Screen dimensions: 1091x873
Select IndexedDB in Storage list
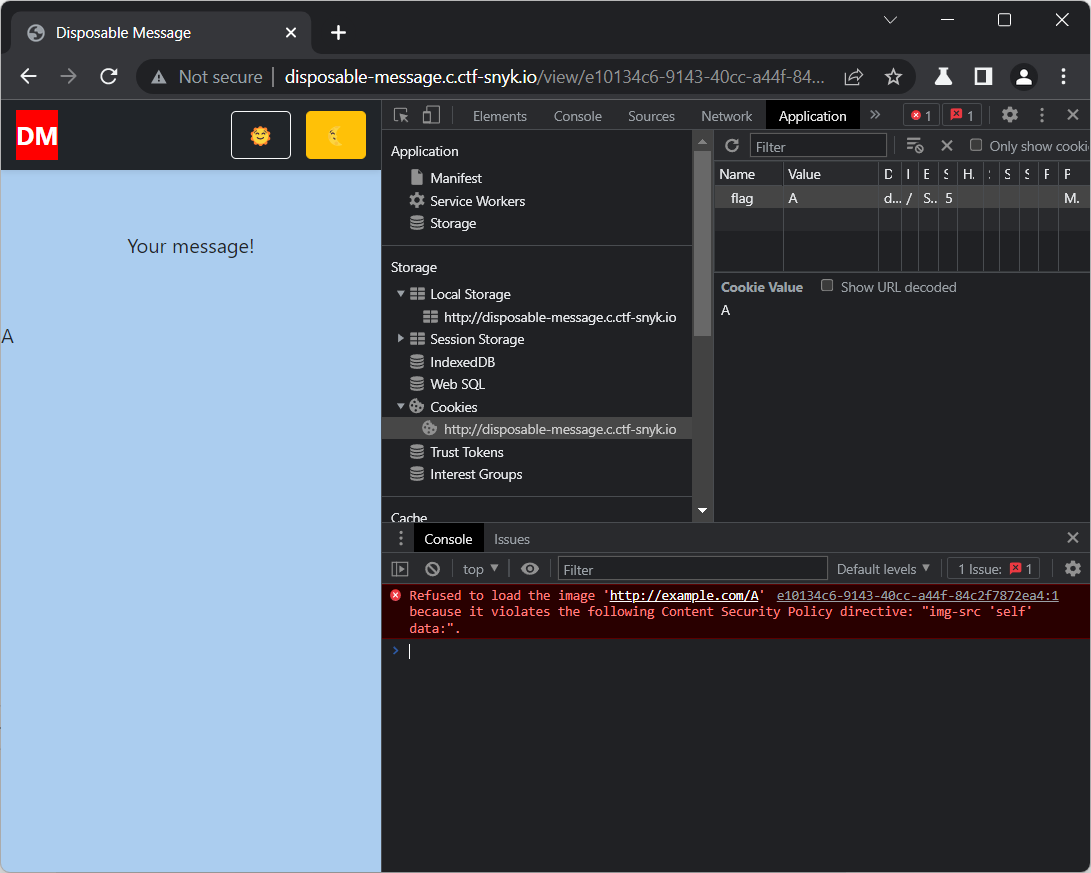[462, 362]
